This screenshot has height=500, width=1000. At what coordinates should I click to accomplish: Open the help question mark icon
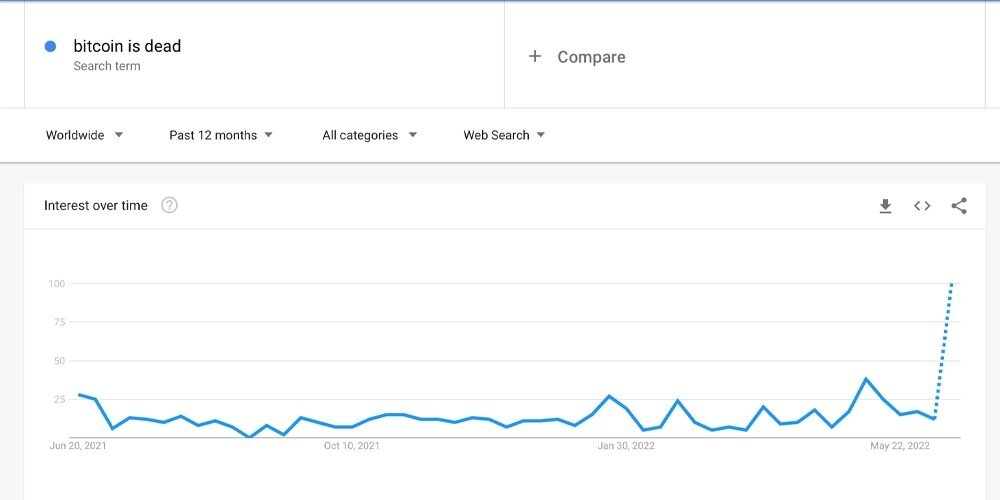pos(169,205)
